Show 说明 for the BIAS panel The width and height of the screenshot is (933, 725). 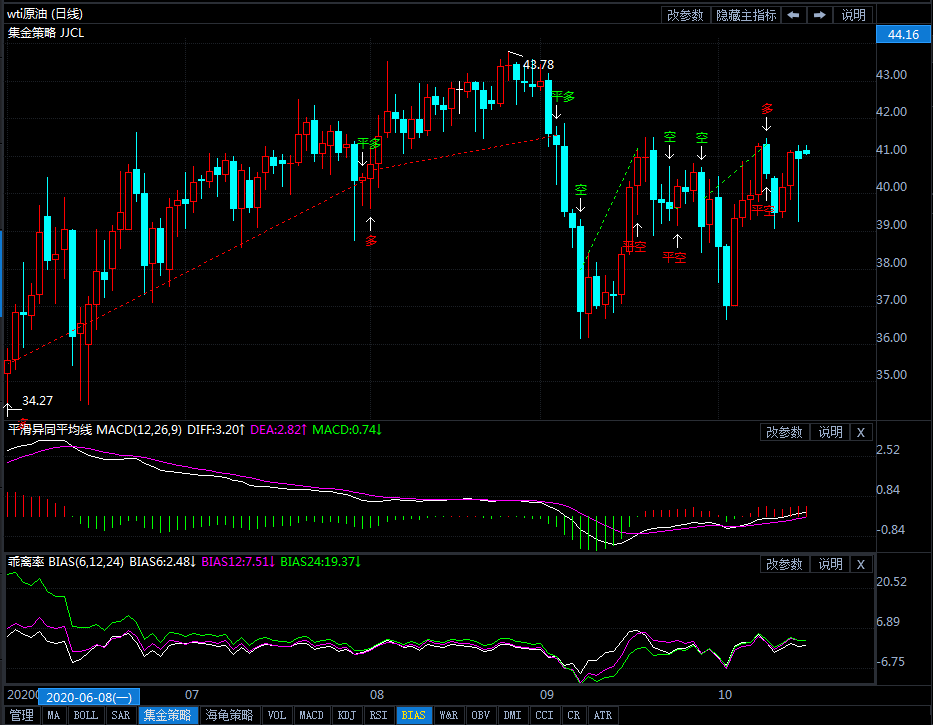click(830, 564)
